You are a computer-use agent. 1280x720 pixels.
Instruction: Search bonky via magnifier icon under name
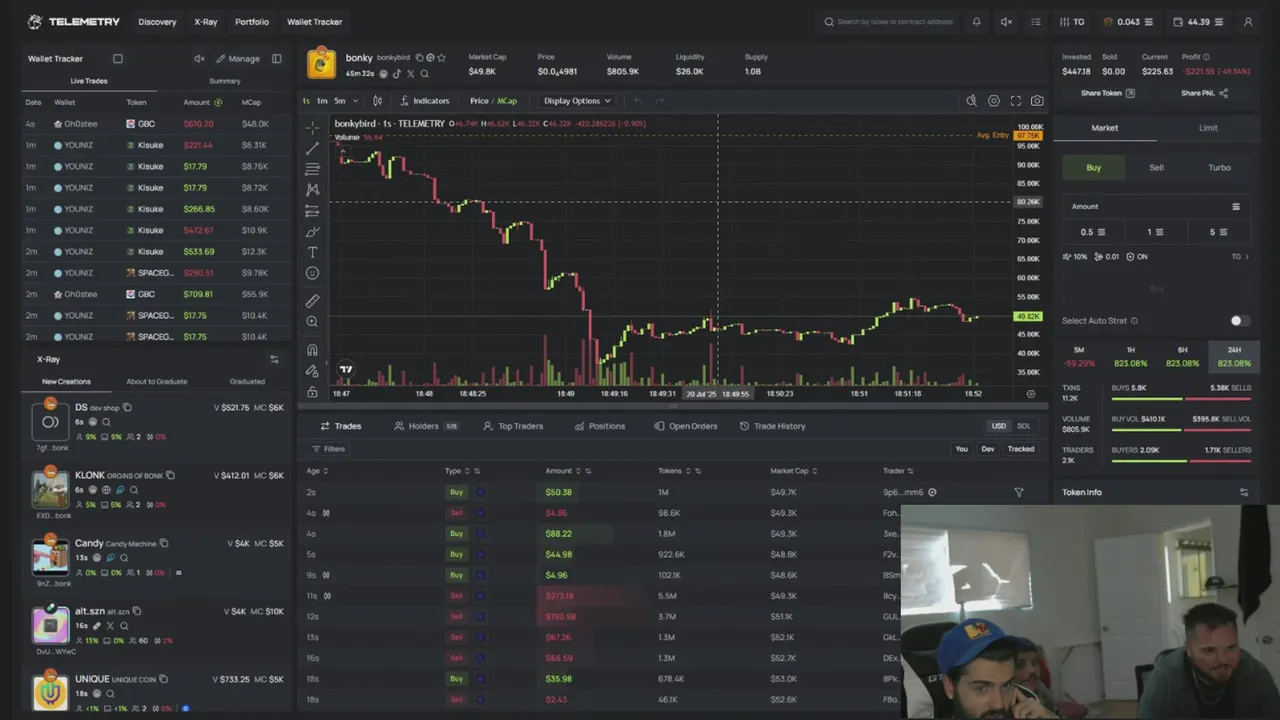pyautogui.click(x=424, y=74)
